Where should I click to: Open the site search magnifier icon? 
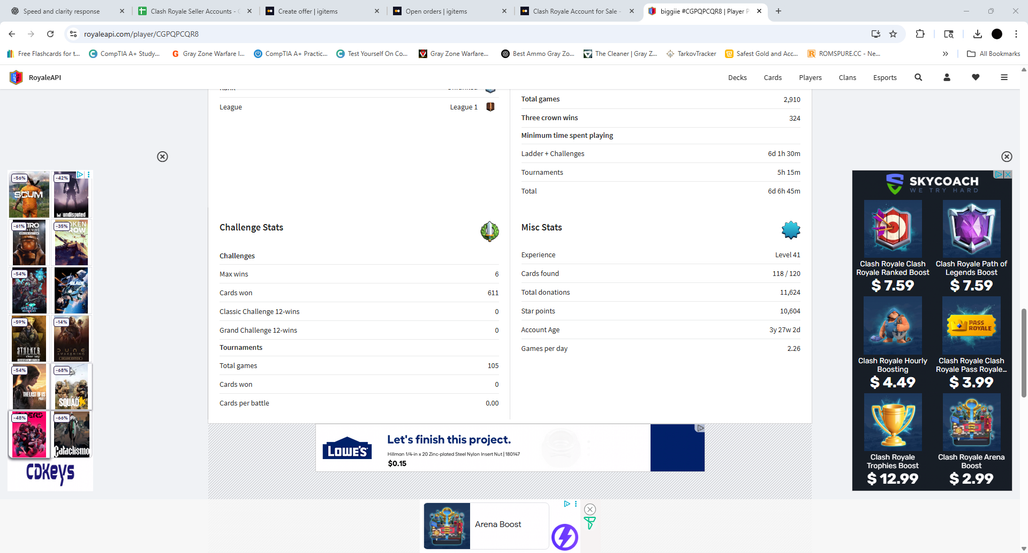coord(918,77)
